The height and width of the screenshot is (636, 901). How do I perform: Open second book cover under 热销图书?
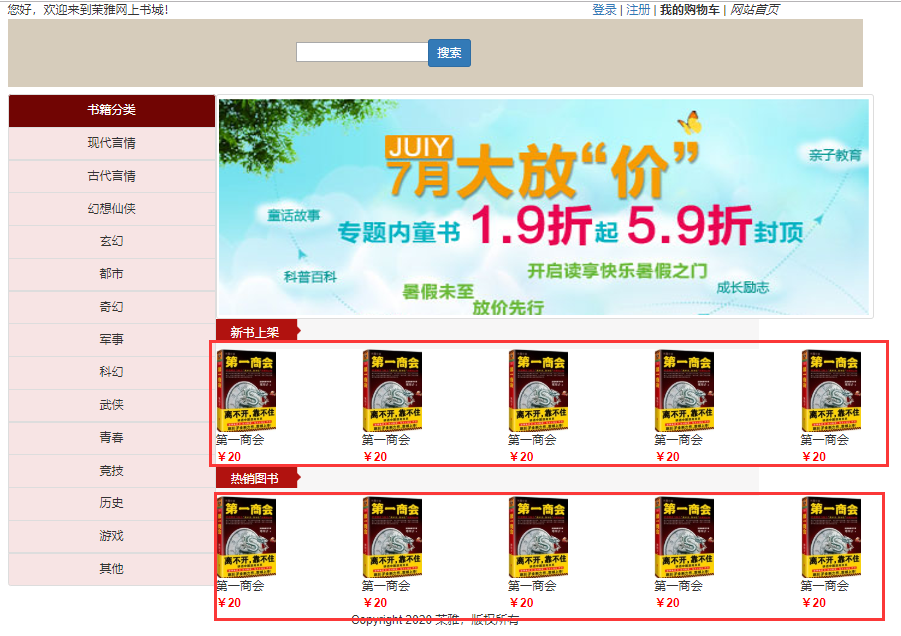click(392, 537)
